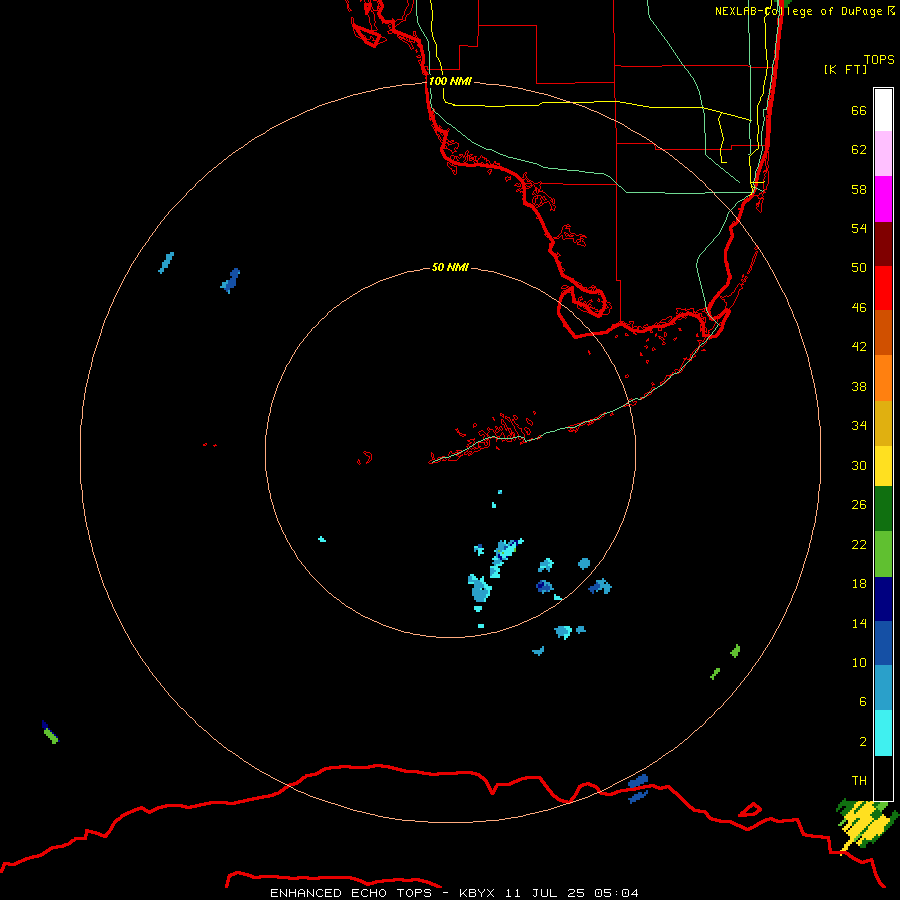
Task: Click the [K FT] units label
Action: click(845, 70)
